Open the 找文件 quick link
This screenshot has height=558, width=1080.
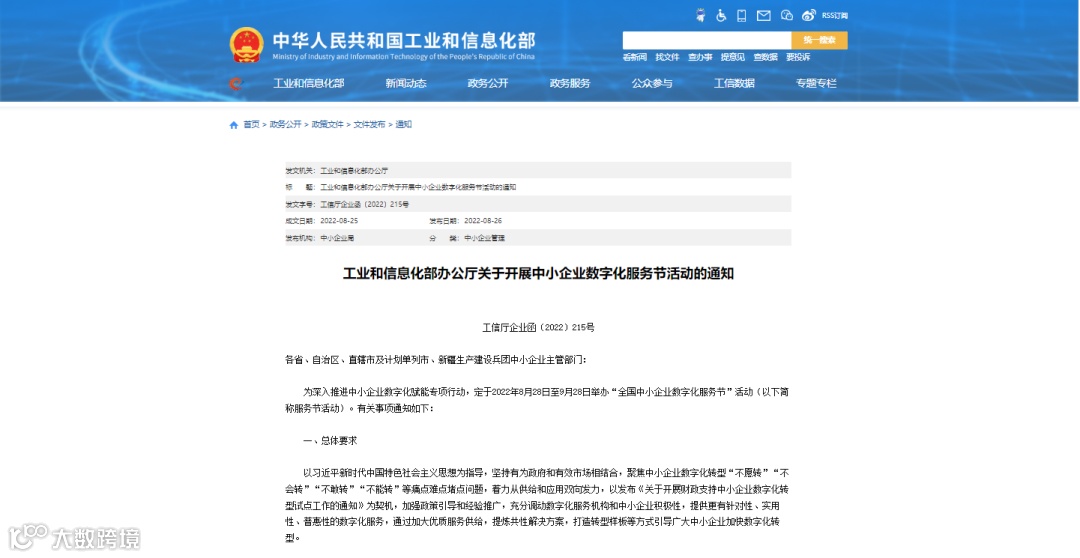pyautogui.click(x=667, y=57)
